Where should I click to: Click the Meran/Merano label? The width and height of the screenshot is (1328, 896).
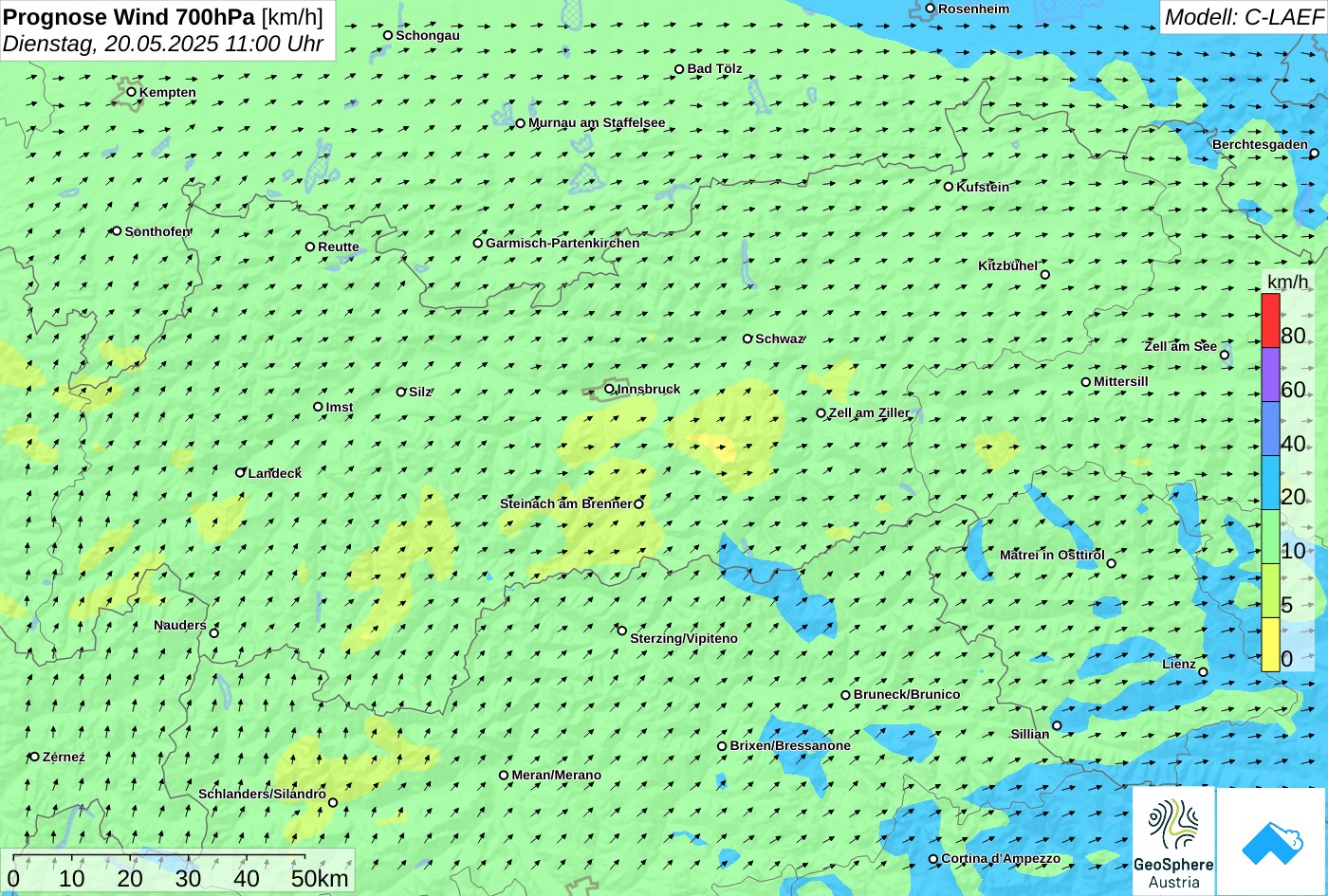[557, 775]
